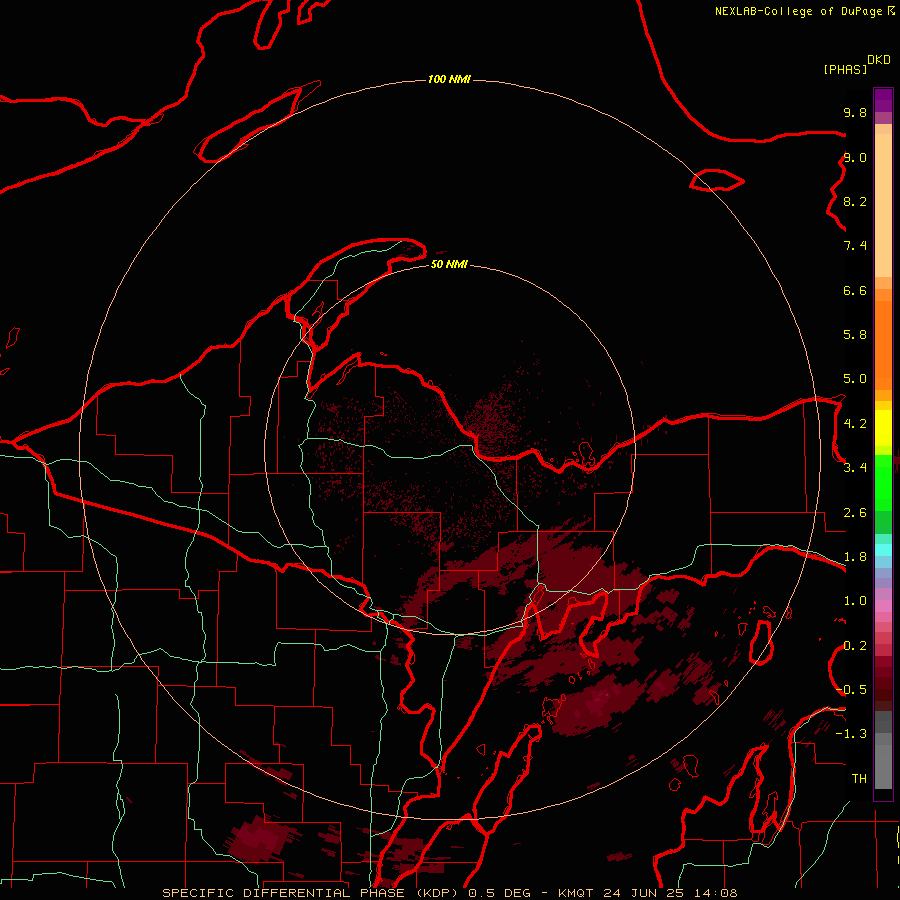The image size is (900, 900).
Task: Click the 14:08 timestamp in the caption
Action: coord(715,893)
